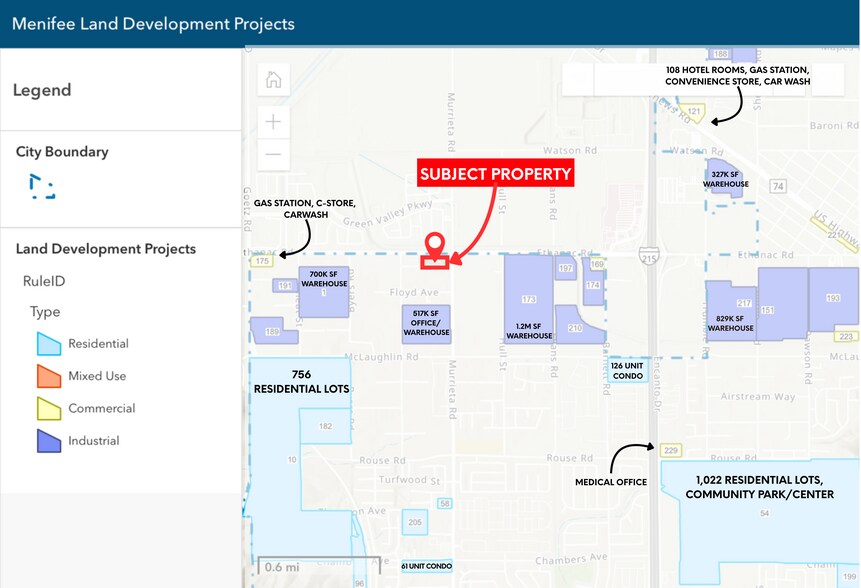Click the Industrial purple legend swatch
This screenshot has height=588, width=861.
click(x=49, y=440)
